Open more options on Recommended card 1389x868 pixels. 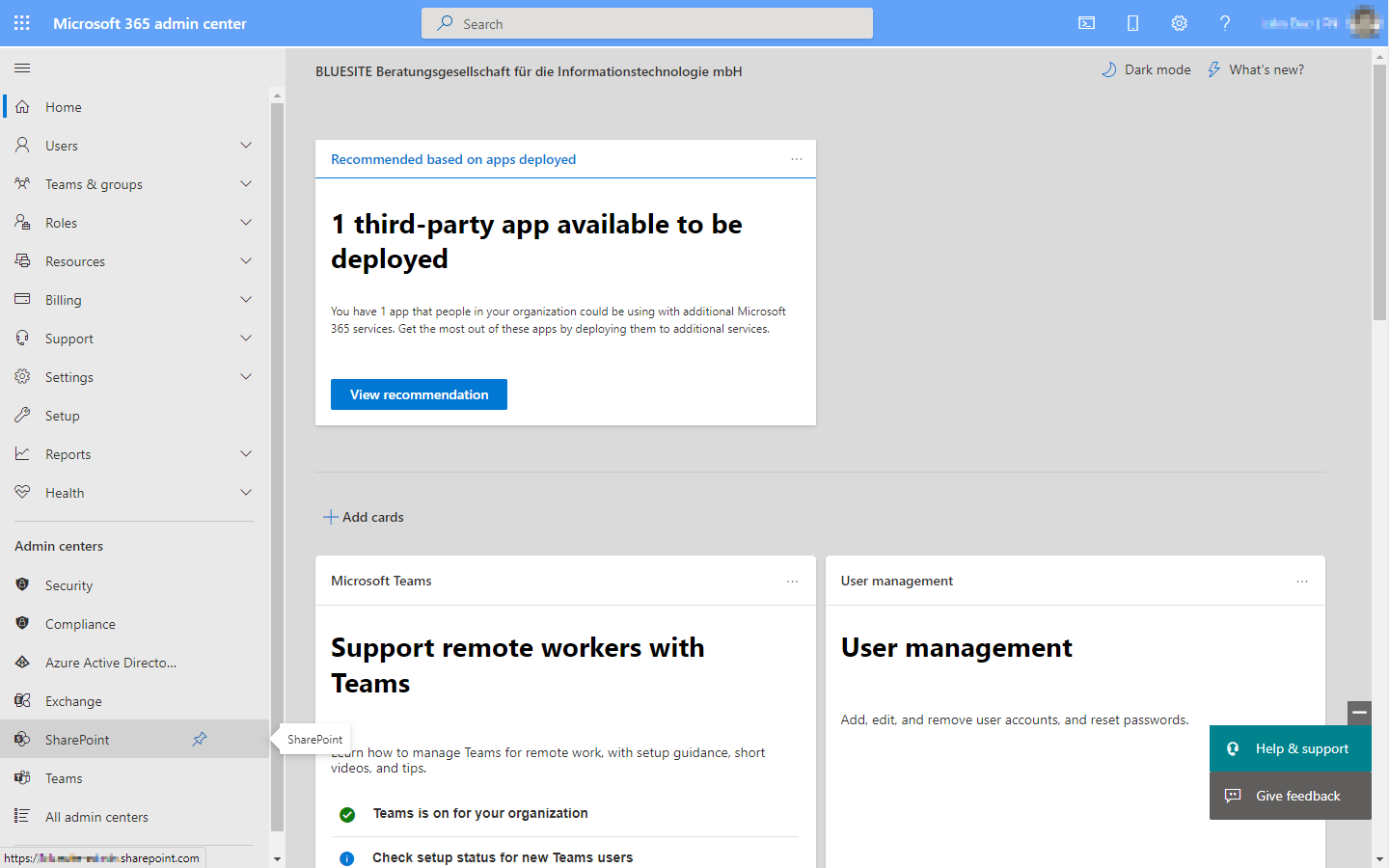pos(797,159)
